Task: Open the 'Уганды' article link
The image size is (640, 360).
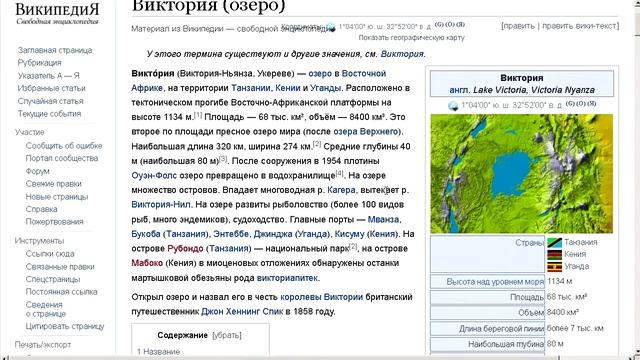Action: [325, 88]
